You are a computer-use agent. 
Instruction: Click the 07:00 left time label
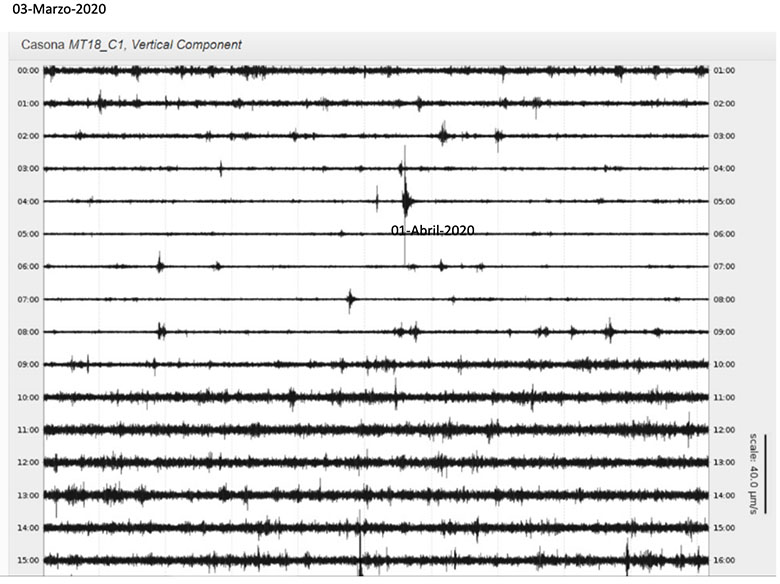(x=28, y=299)
